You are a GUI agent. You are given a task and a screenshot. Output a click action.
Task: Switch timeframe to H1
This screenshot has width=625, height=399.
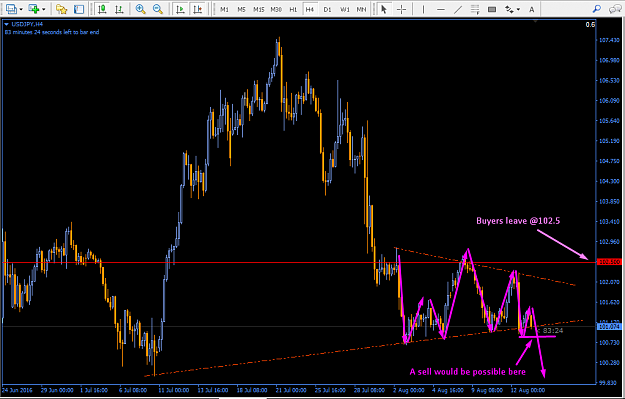click(293, 9)
